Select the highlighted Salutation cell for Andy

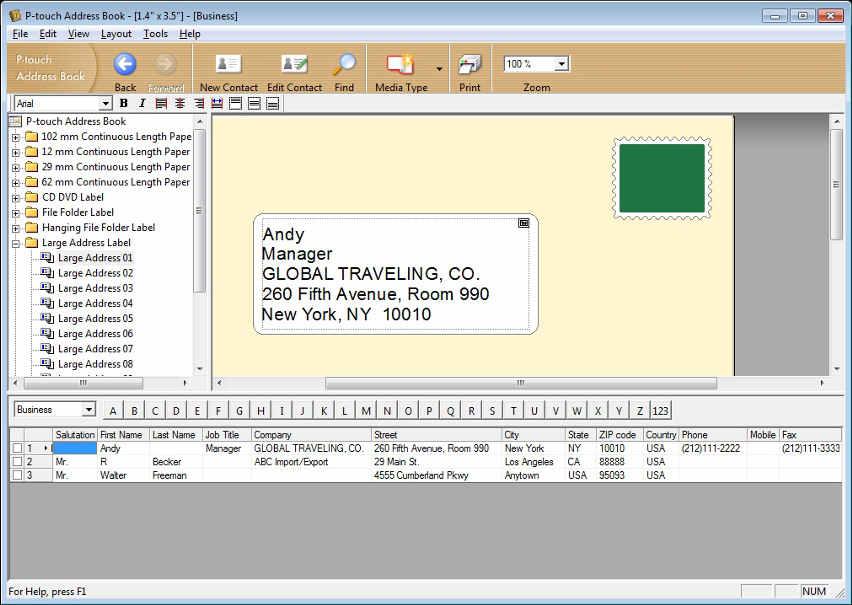tap(75, 448)
